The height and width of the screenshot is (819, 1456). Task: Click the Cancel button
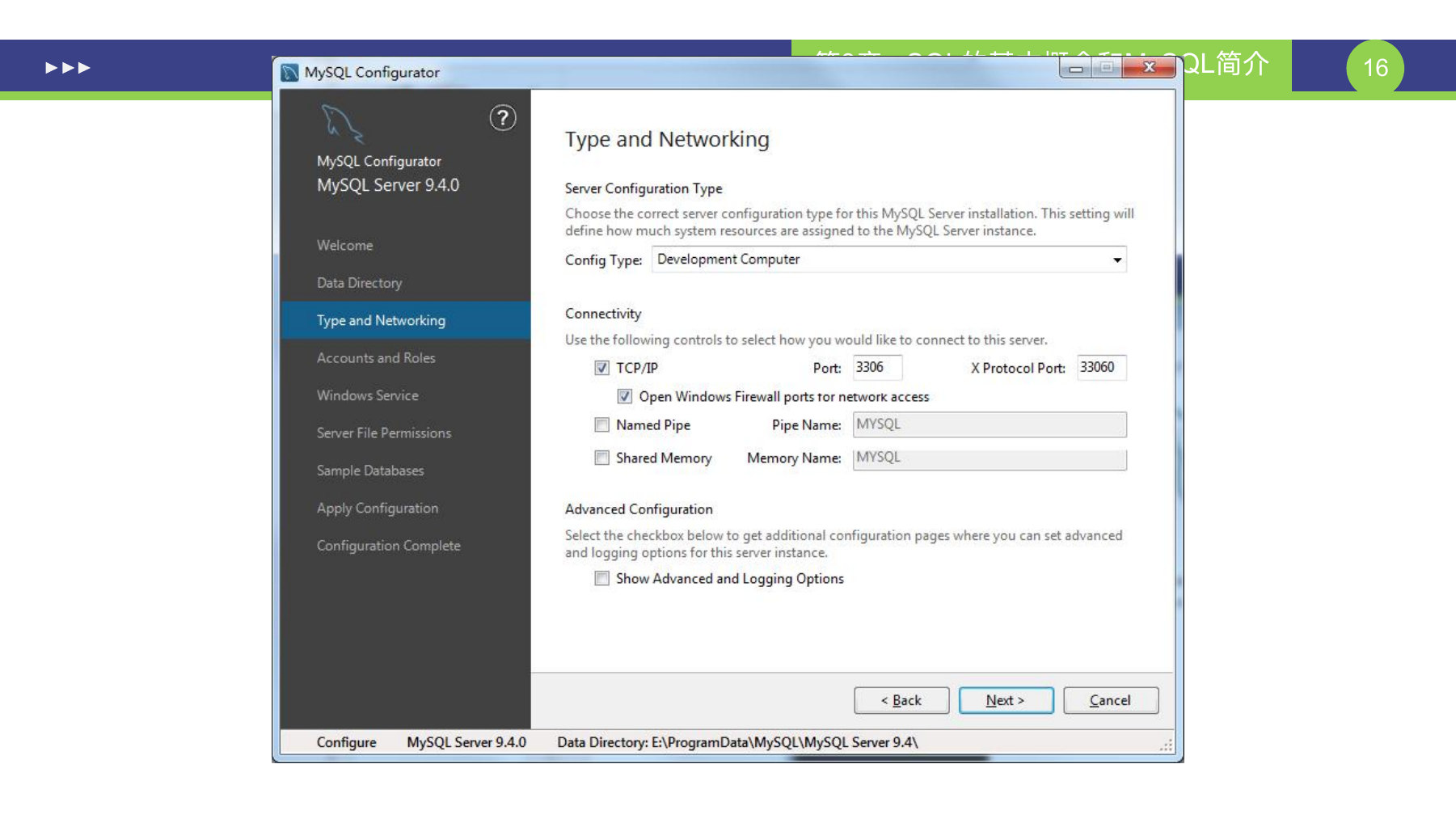(x=1111, y=700)
